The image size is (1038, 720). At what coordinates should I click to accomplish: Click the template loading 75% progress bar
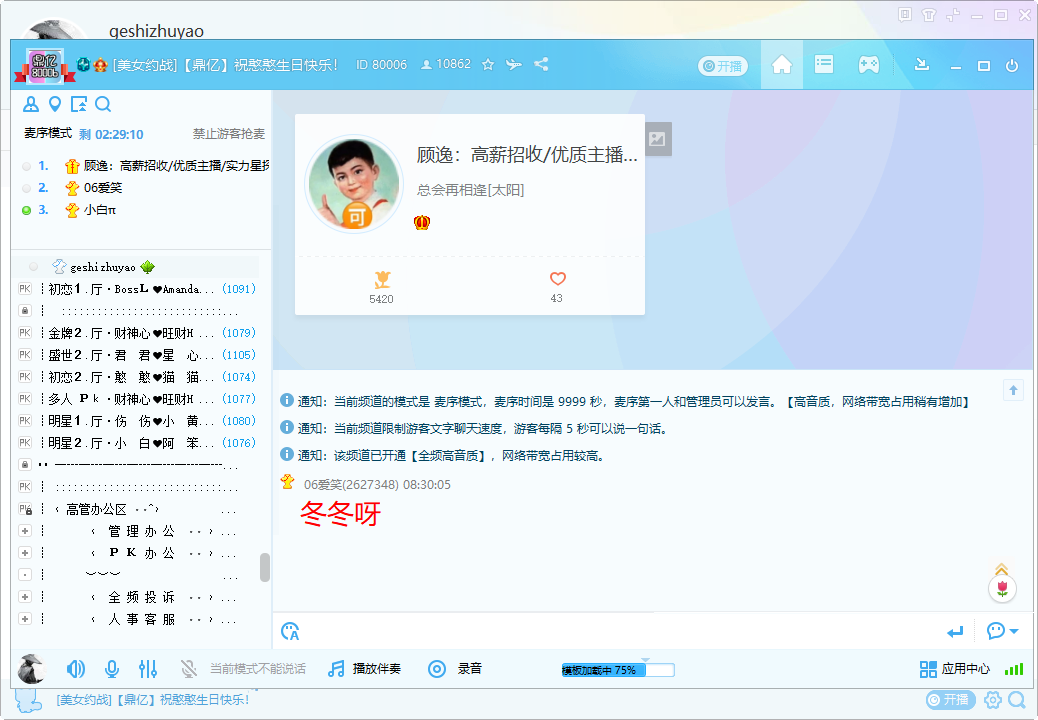(618, 670)
